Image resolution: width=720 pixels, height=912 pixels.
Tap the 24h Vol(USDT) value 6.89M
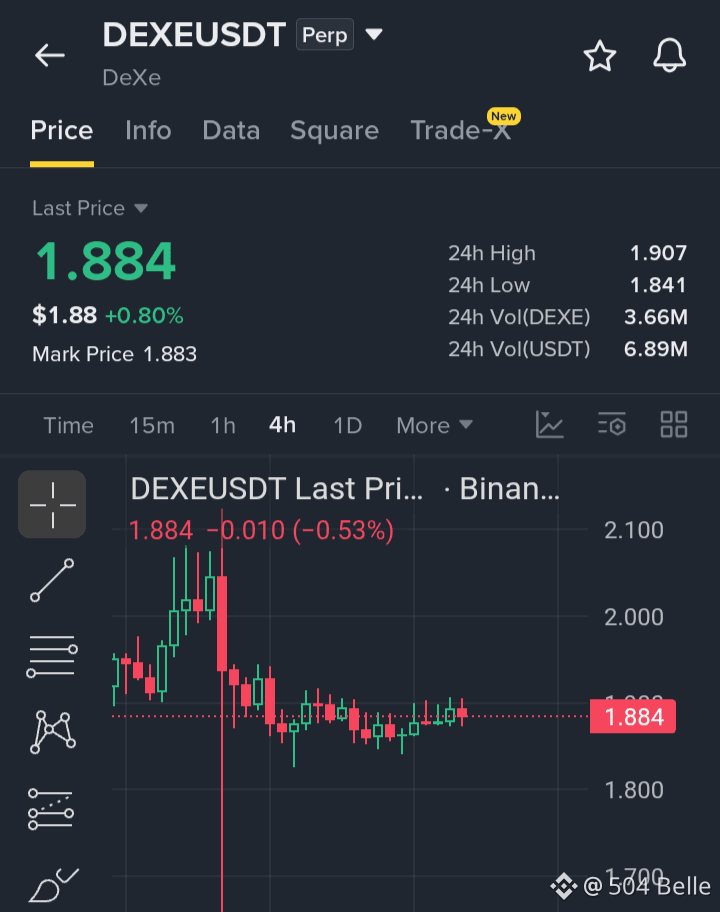coord(655,349)
